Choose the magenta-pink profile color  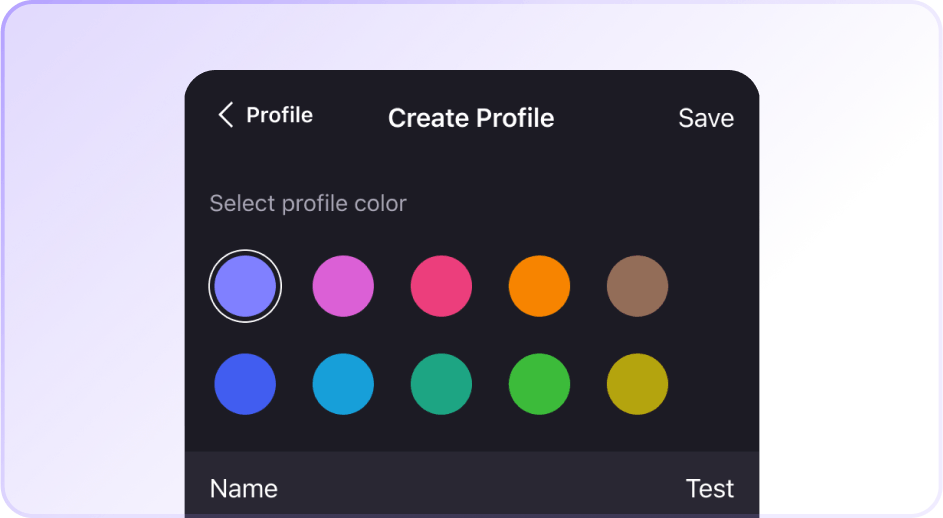[x=343, y=286]
